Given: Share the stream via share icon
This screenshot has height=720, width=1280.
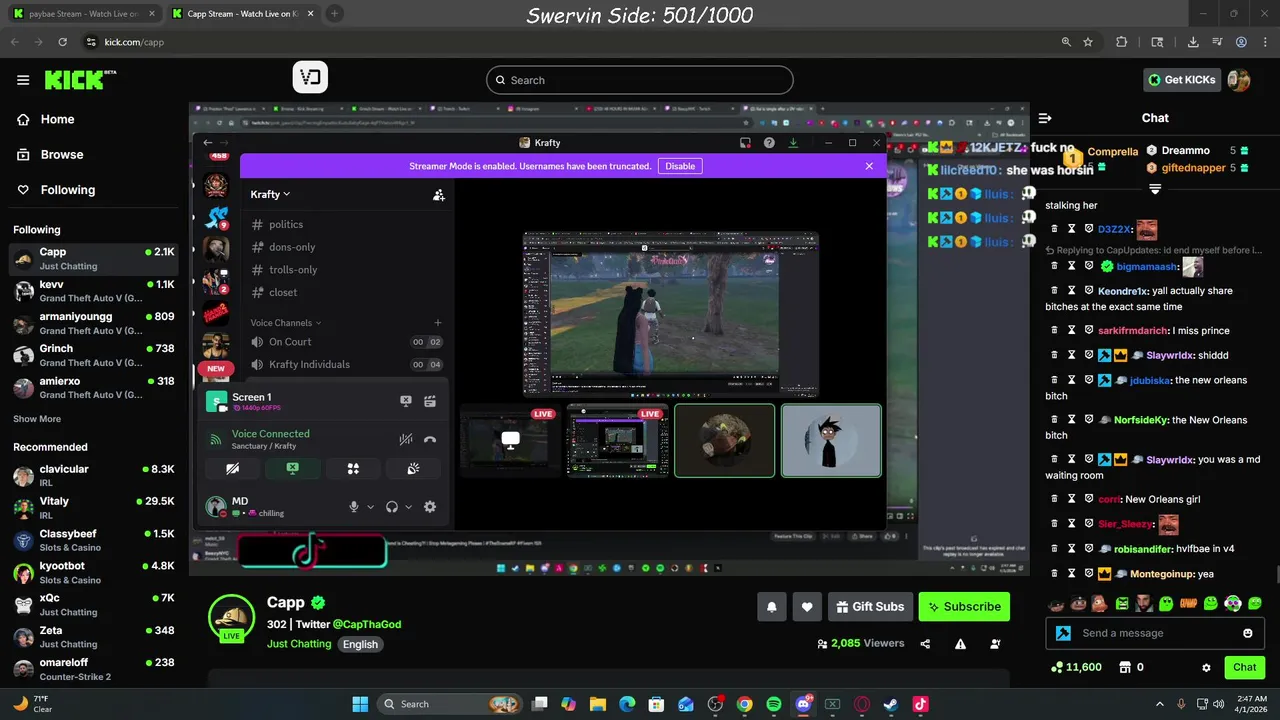Looking at the screenshot, I should tap(925, 644).
